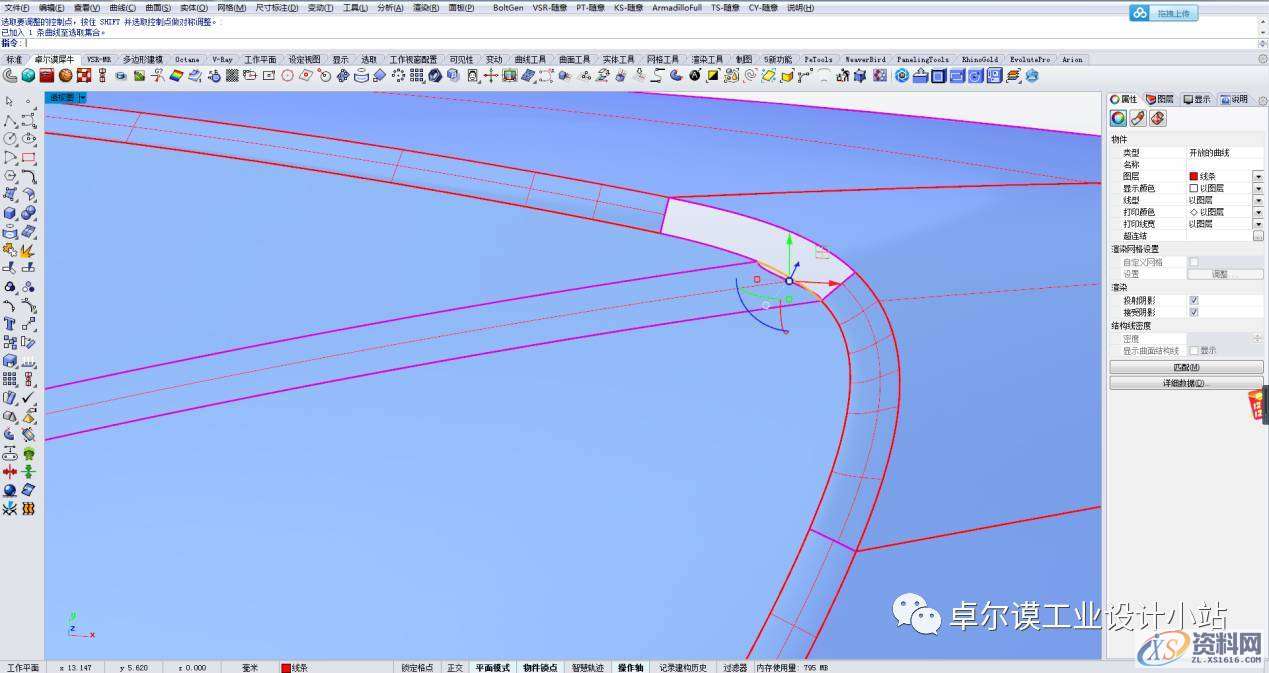Click the teal sphere icon in top toolbar
The height and width of the screenshot is (673, 1269).
click(x=28, y=75)
